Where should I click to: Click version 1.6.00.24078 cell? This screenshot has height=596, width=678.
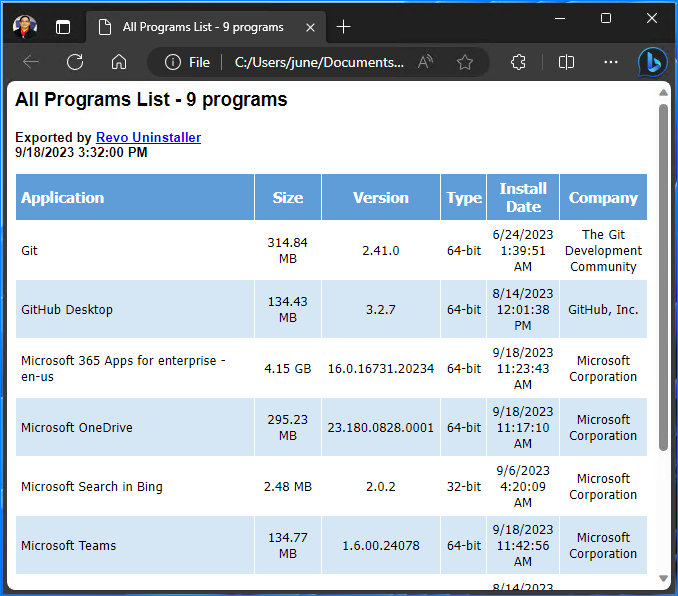click(381, 546)
